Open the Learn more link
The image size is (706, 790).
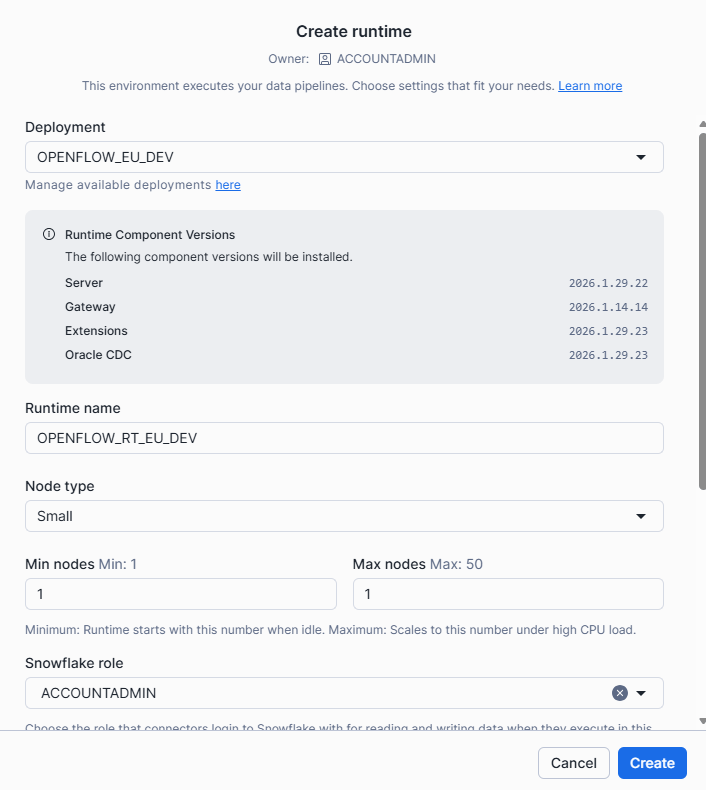coord(590,86)
